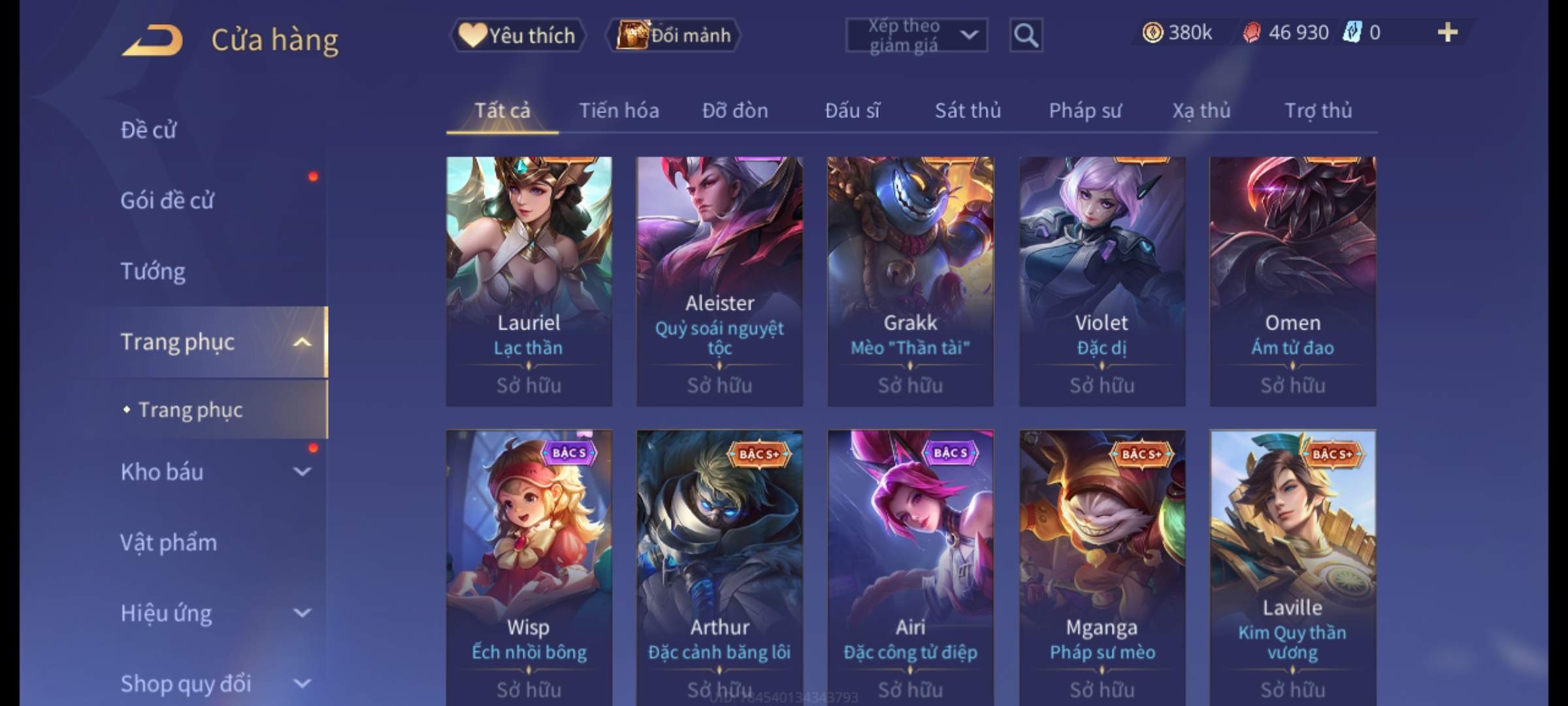This screenshot has width=1568, height=706.
Task: Tap the back arrow next to Cửa hàng
Action: coord(152,40)
